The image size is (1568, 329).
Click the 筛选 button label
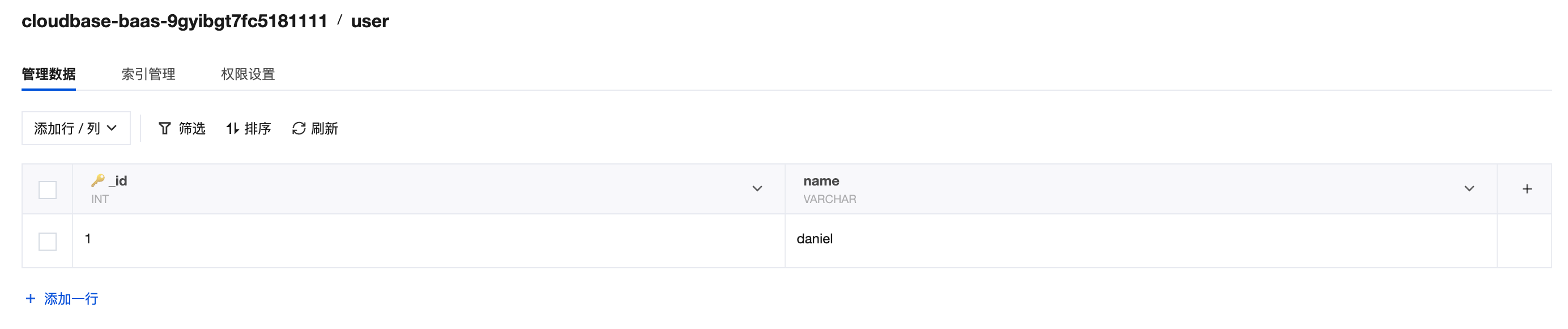click(x=191, y=129)
